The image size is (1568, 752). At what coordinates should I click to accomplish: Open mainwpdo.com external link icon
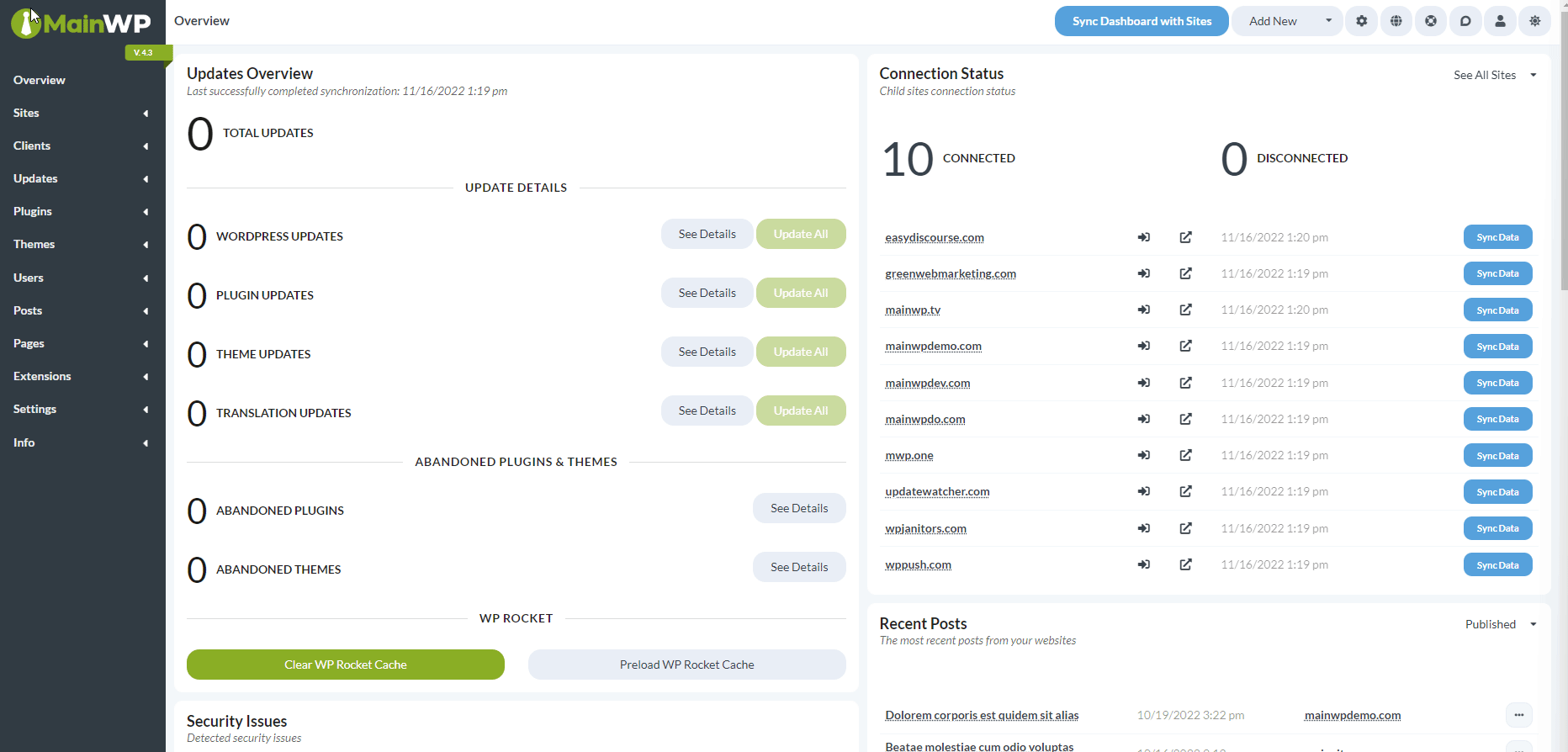(x=1185, y=419)
